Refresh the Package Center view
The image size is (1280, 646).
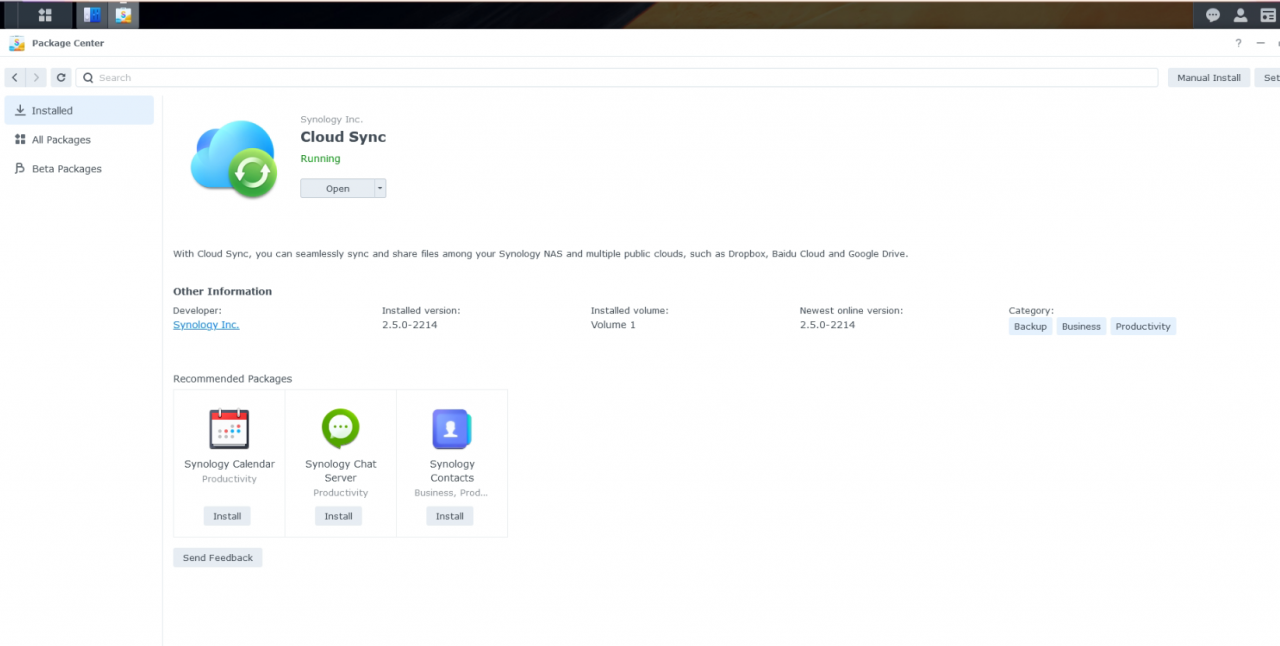coord(60,77)
